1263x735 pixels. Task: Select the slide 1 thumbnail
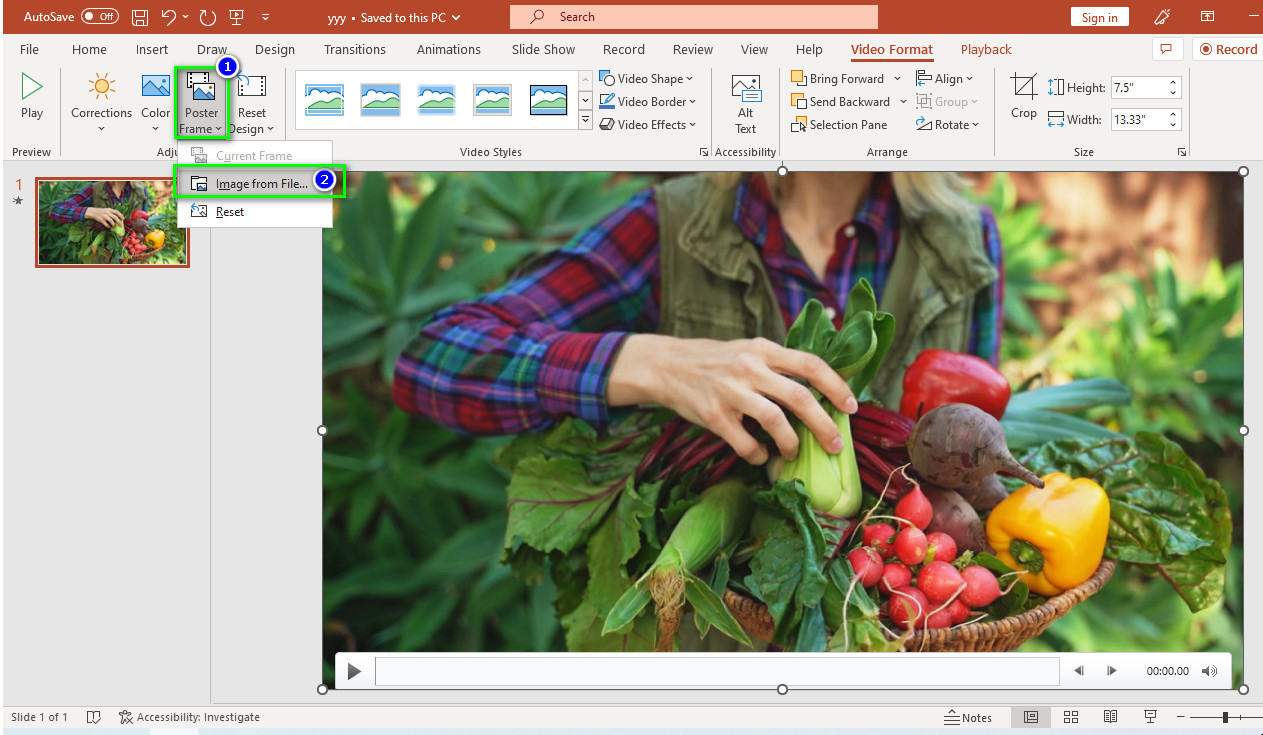[112, 222]
